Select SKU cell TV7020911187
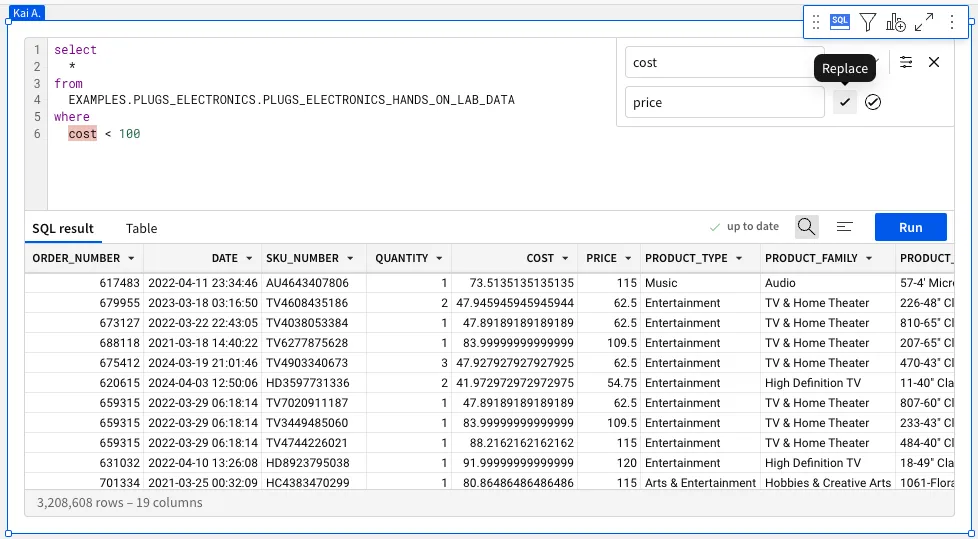The image size is (978, 539). (x=314, y=402)
